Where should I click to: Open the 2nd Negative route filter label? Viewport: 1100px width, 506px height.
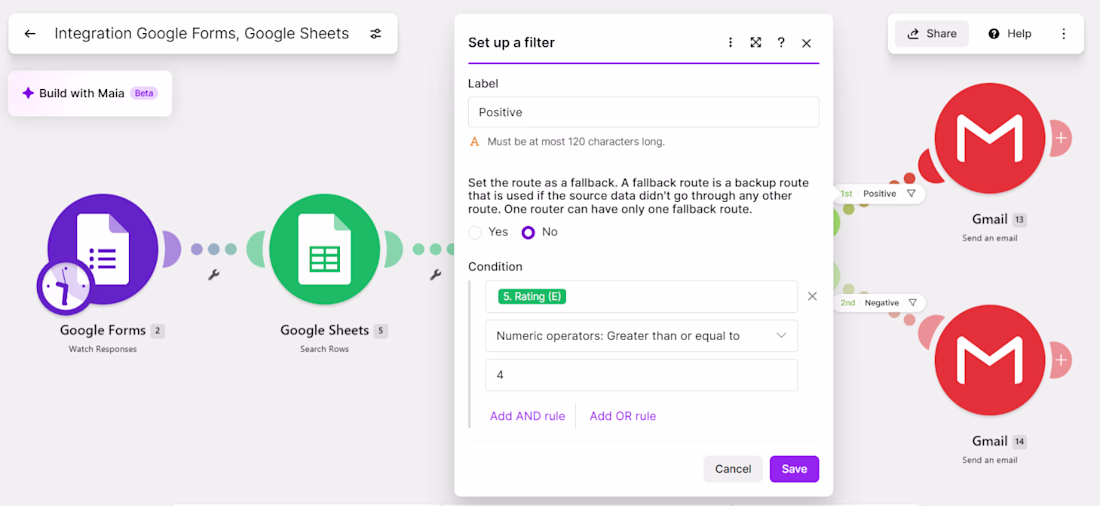pos(880,303)
